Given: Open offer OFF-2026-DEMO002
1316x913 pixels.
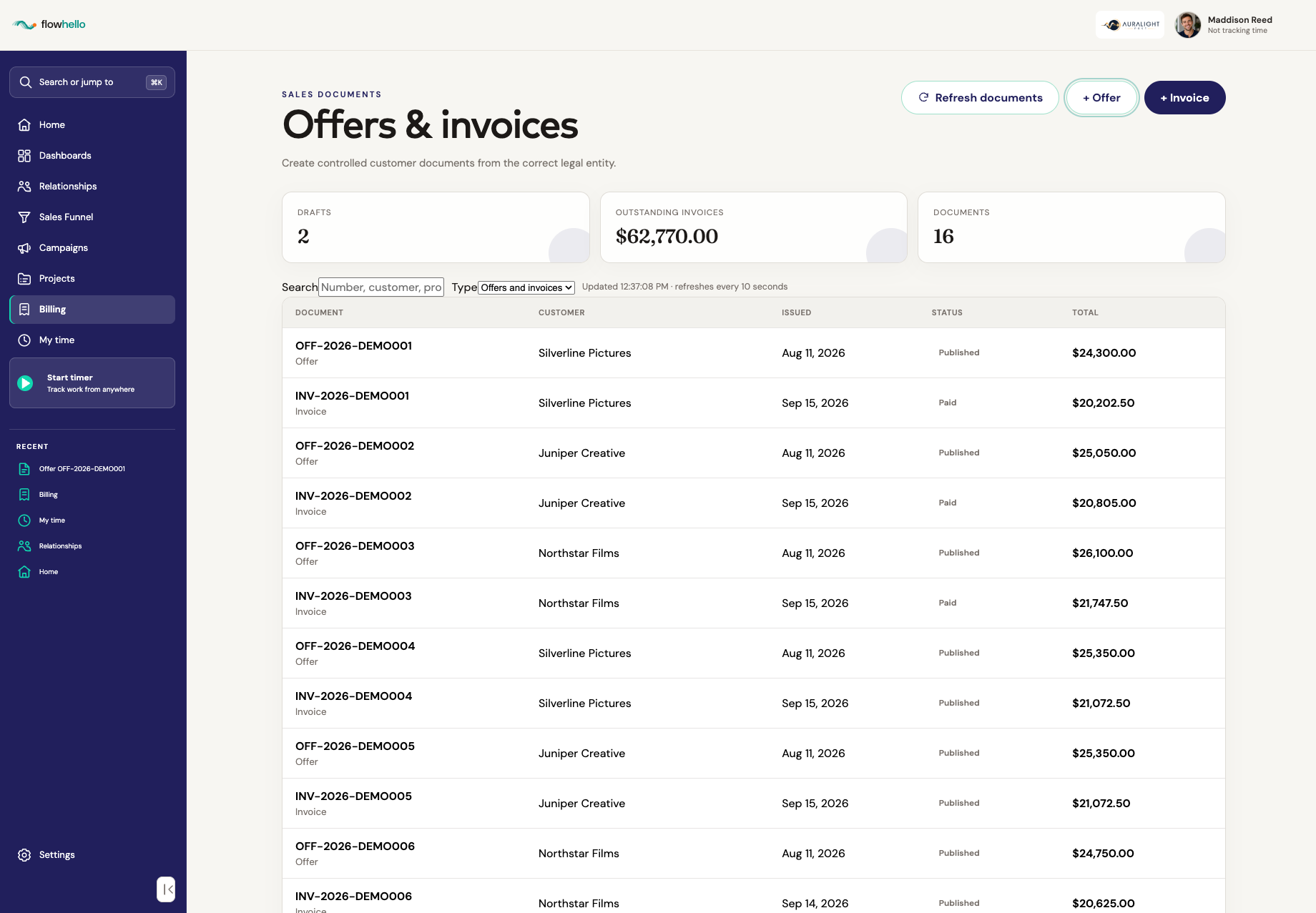Looking at the screenshot, I should [355, 446].
